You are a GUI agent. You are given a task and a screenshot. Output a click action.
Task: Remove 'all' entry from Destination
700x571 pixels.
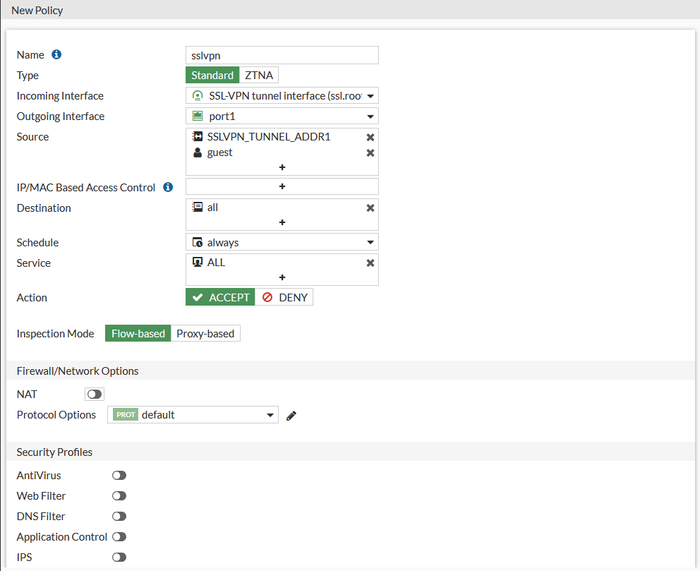point(370,208)
